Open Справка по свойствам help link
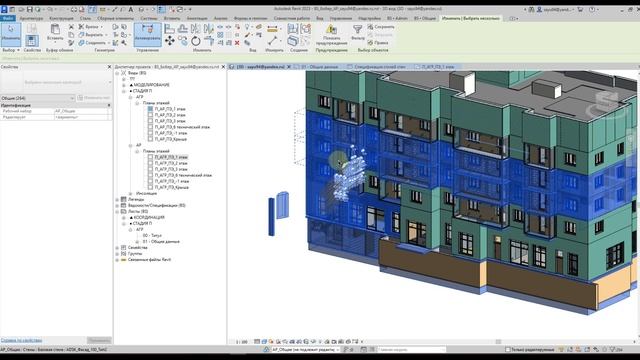The width and height of the screenshot is (640, 360). 21,340
